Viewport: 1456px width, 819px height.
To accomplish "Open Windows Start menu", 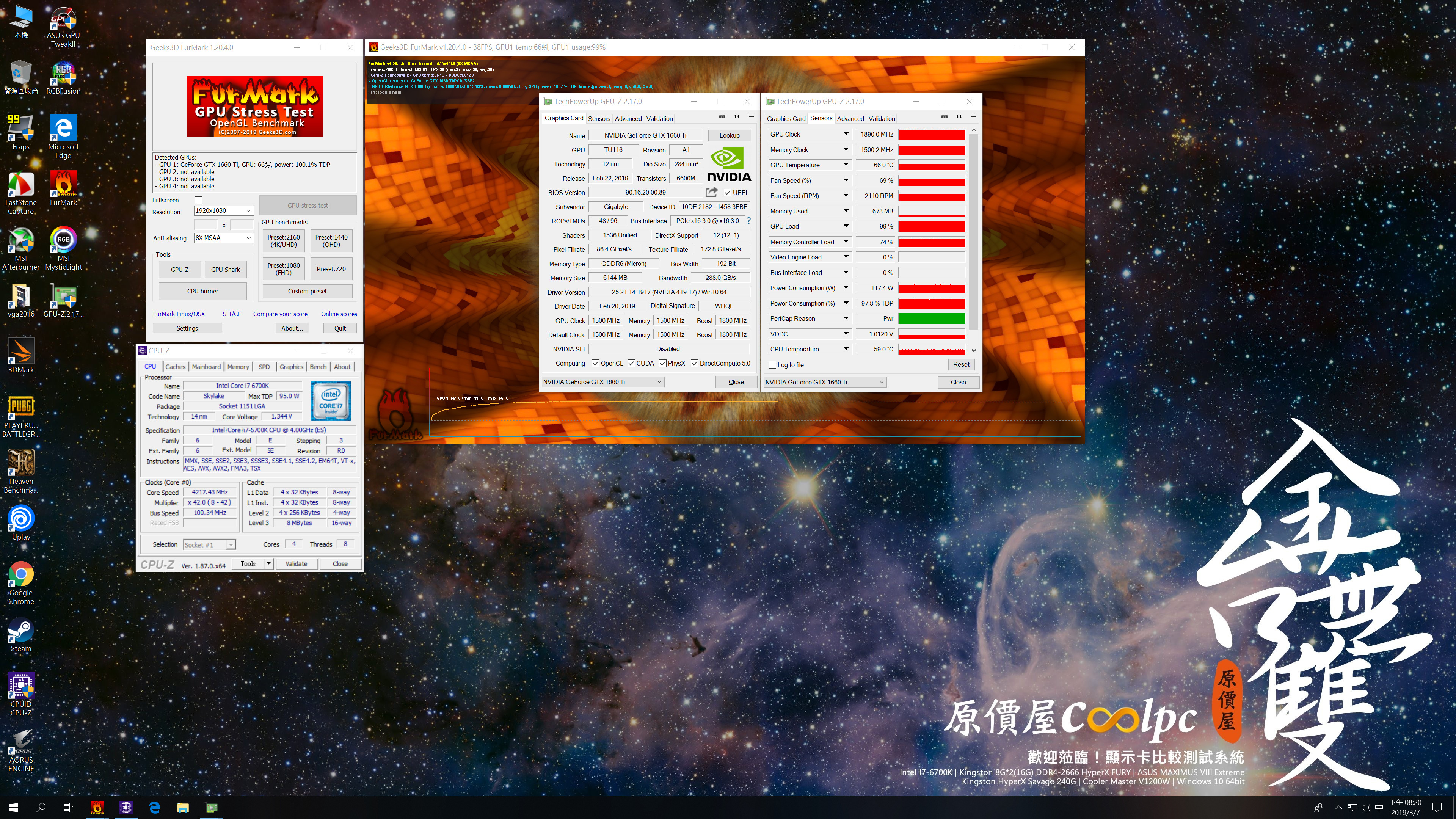I will point(14,808).
